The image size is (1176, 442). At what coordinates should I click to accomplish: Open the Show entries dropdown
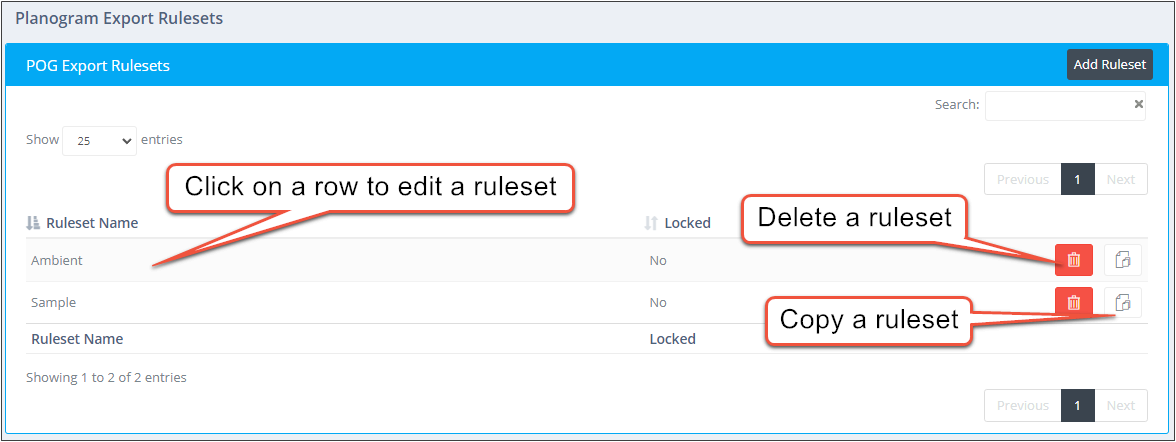(100, 140)
